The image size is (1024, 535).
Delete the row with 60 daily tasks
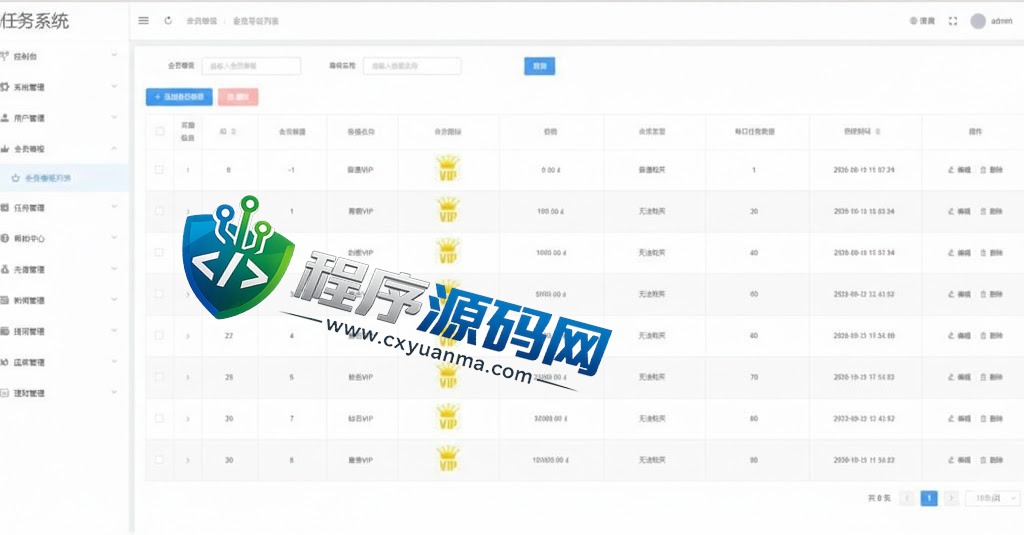(x=991, y=295)
